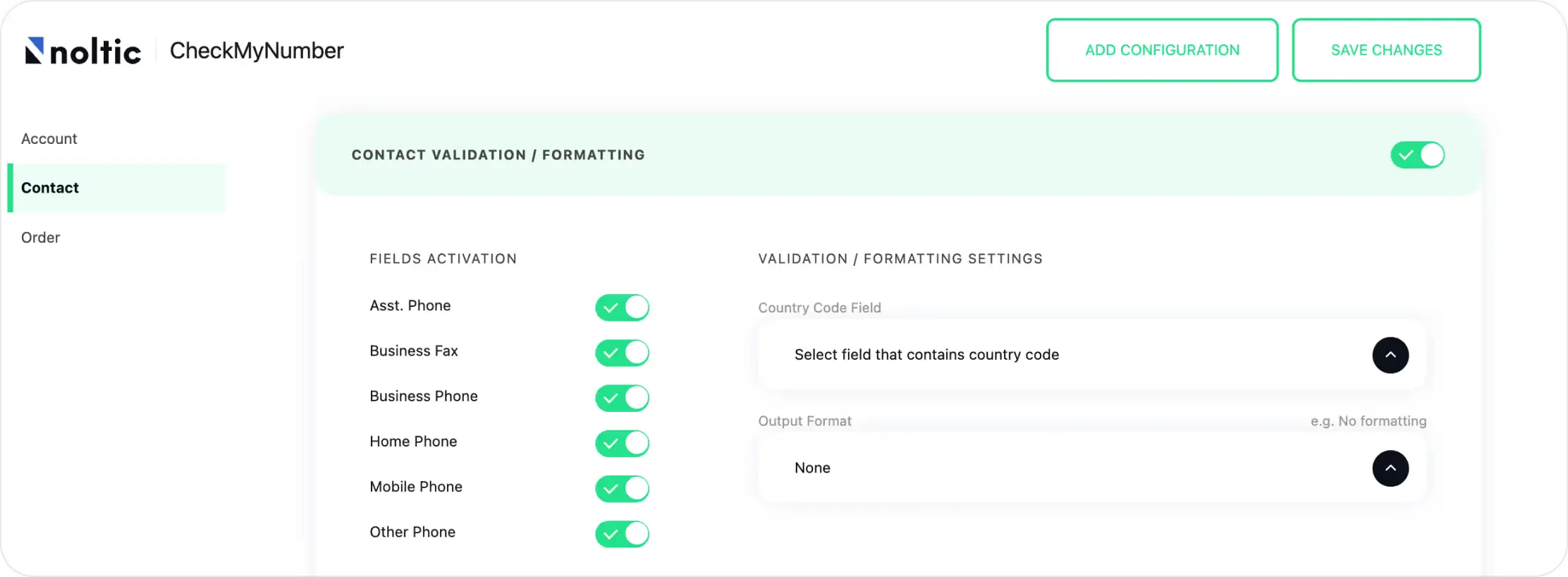Click the Business Fax label
1568x577 pixels.
click(414, 351)
